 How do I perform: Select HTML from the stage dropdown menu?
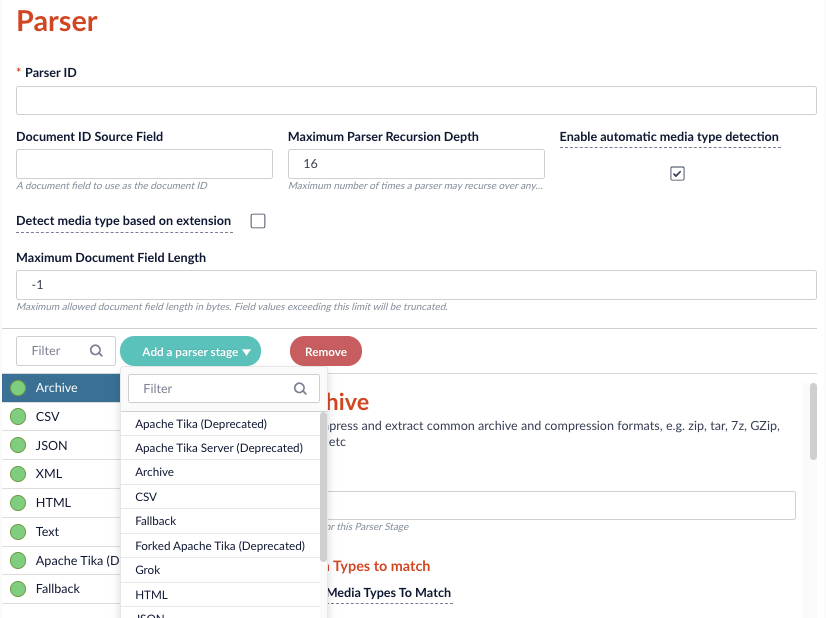(x=221, y=595)
